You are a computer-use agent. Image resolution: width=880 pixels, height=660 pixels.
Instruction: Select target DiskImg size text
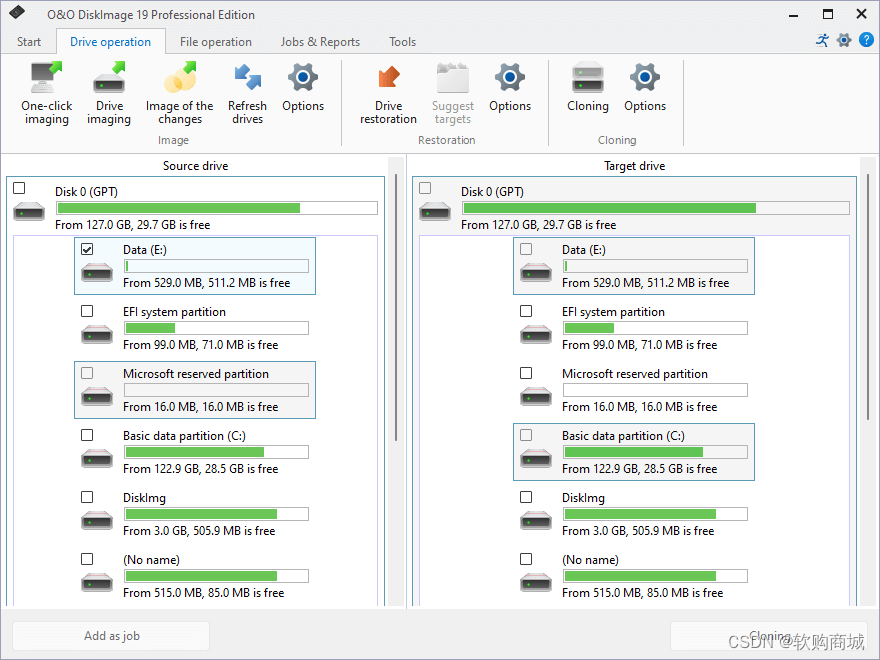[x=638, y=531]
